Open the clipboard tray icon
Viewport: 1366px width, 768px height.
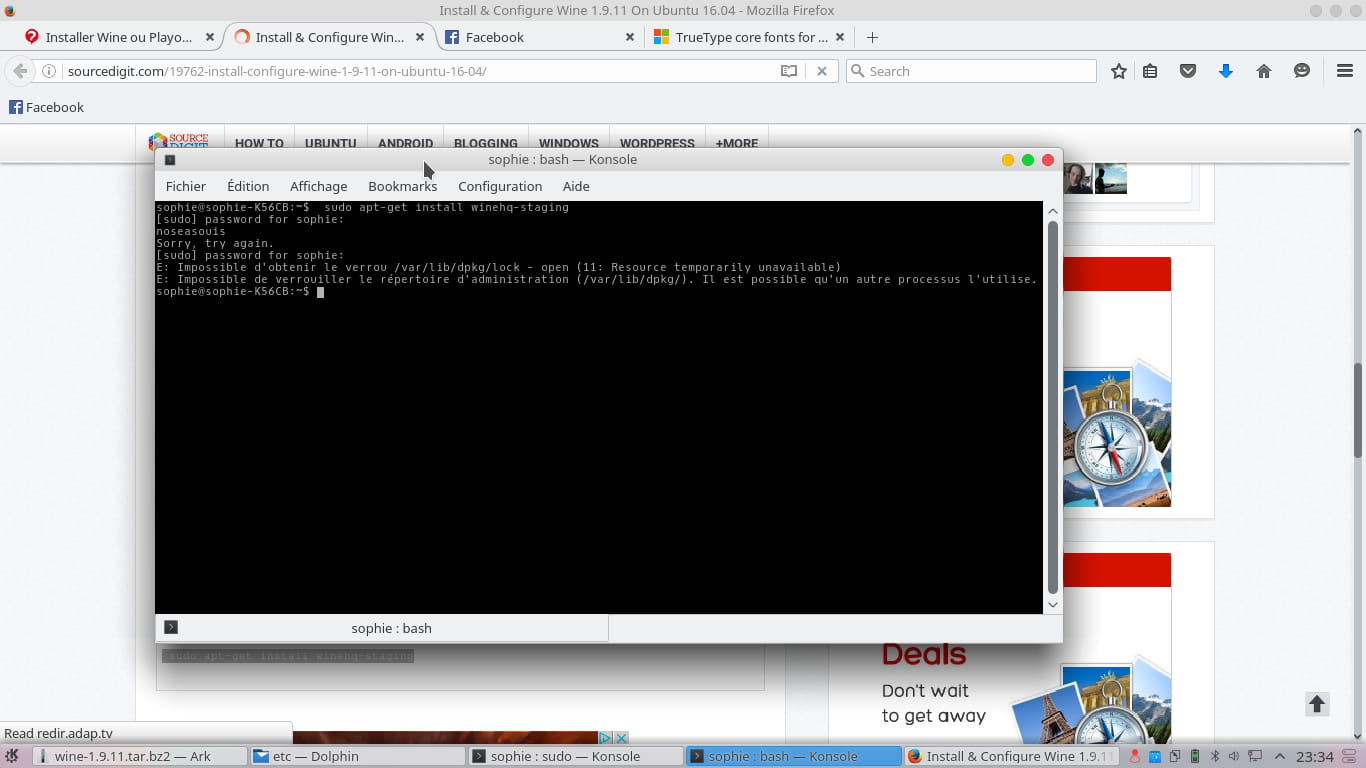click(1174, 757)
